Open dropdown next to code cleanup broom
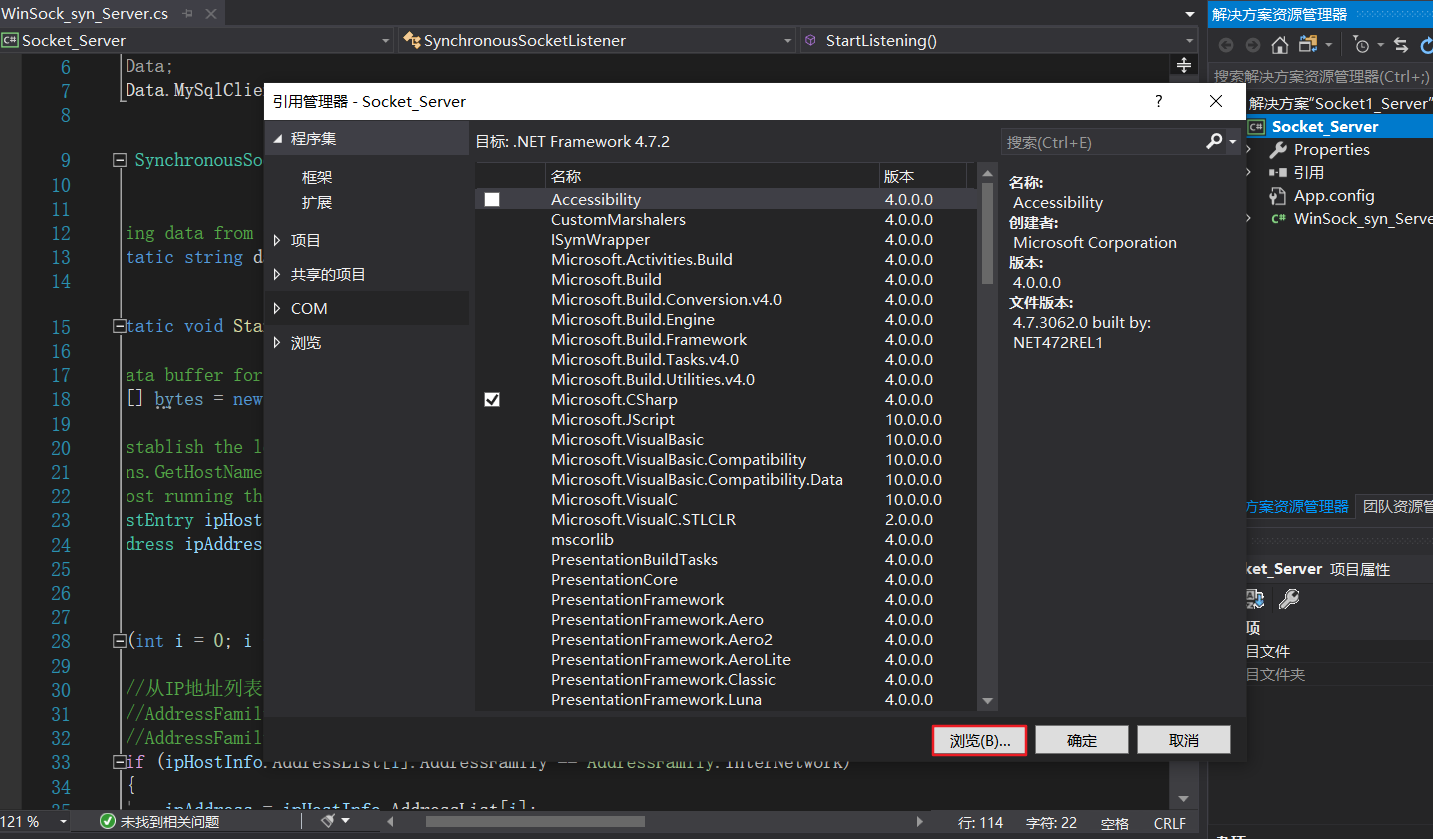 coord(346,822)
